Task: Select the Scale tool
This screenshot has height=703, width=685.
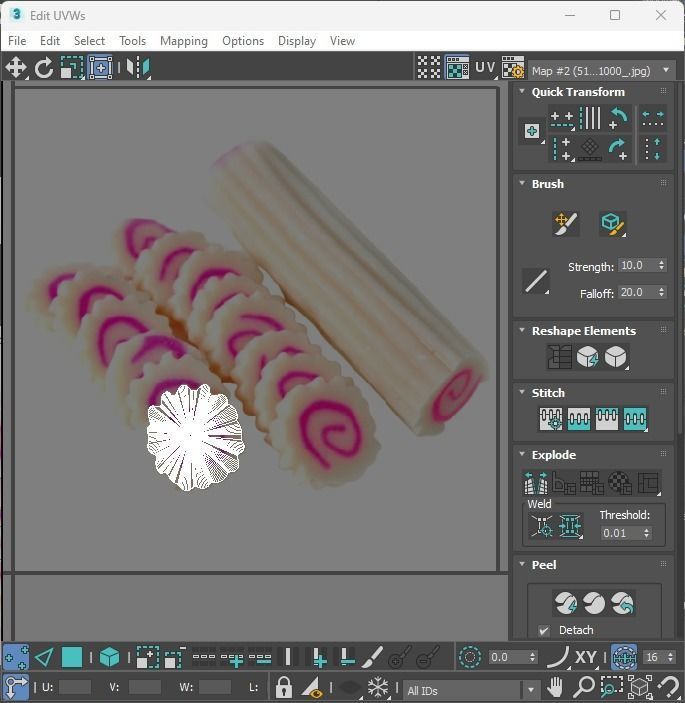Action: pyautogui.click(x=72, y=68)
